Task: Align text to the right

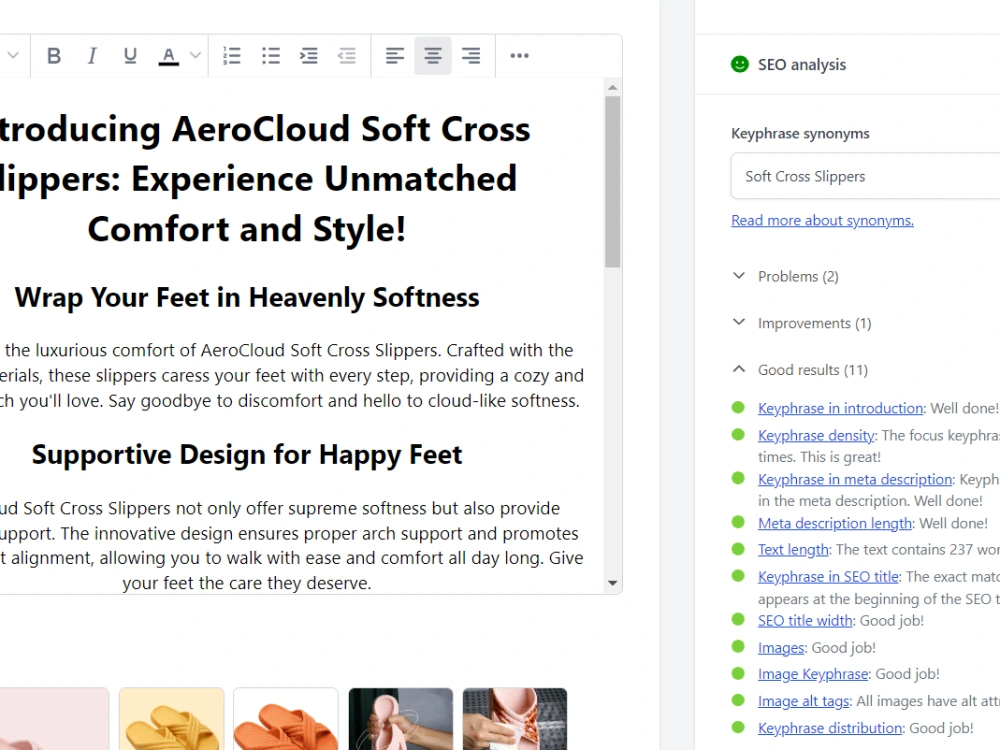Action: tap(471, 55)
